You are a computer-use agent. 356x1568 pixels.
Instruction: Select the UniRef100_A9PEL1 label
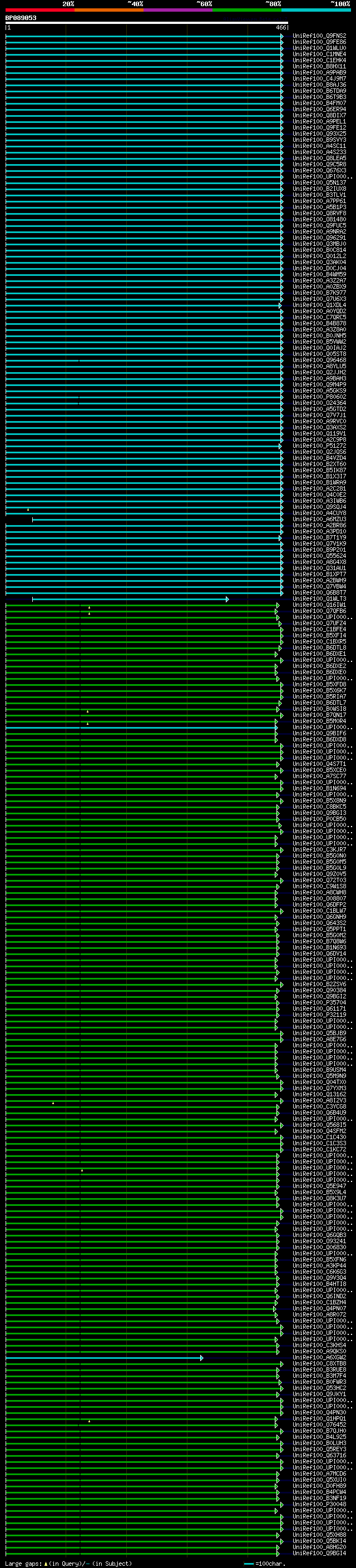tap(319, 122)
